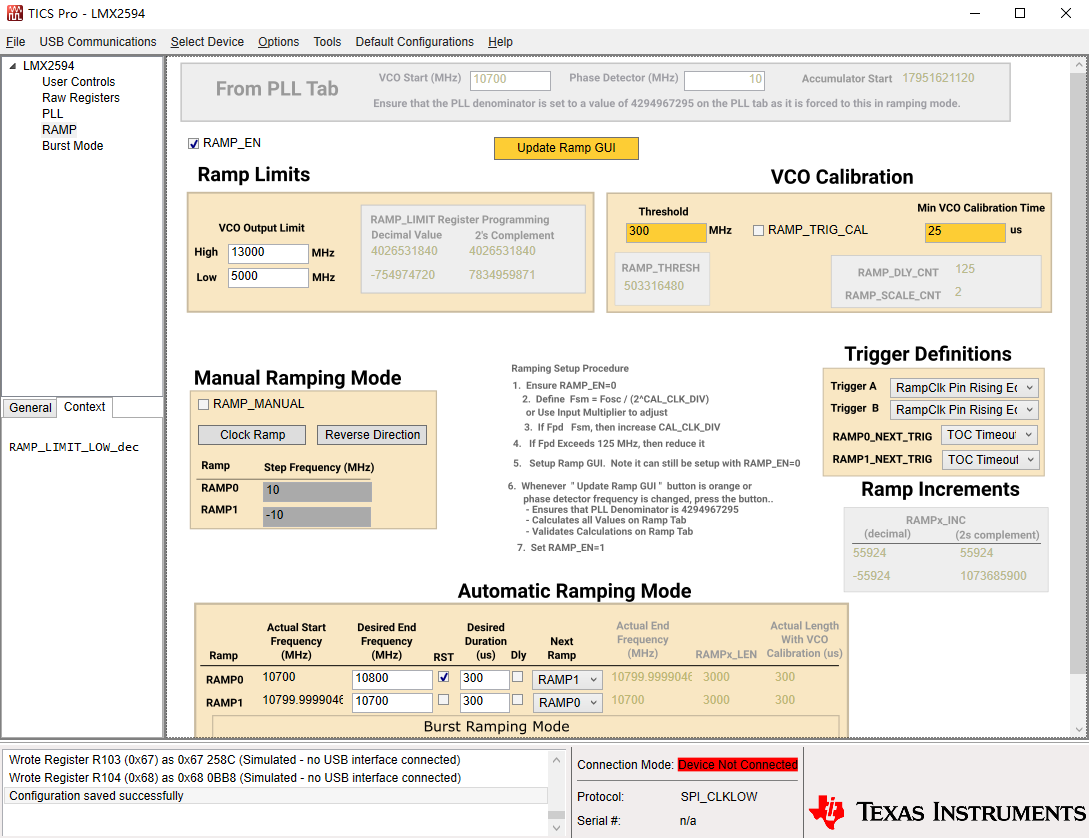Click the Phase Detector (MHz) field
Screen dimensions: 1089x838
[724, 80]
